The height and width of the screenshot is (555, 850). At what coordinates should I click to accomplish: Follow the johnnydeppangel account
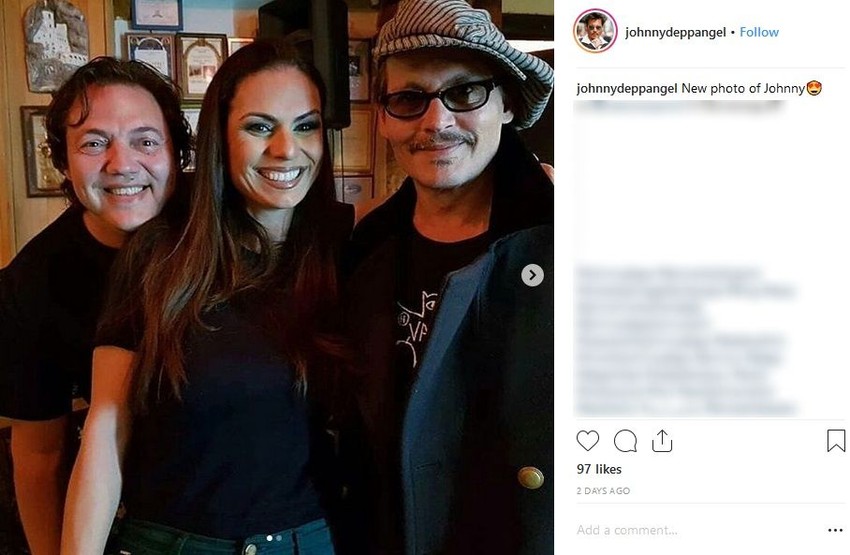click(x=759, y=32)
